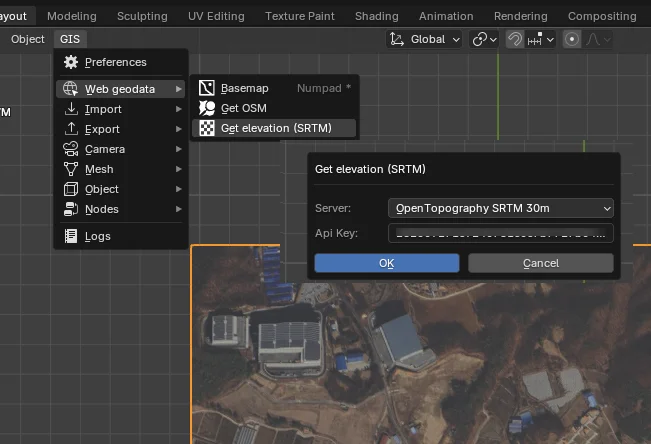
Task: Choose the Preferences menu entry
Action: [121, 62]
